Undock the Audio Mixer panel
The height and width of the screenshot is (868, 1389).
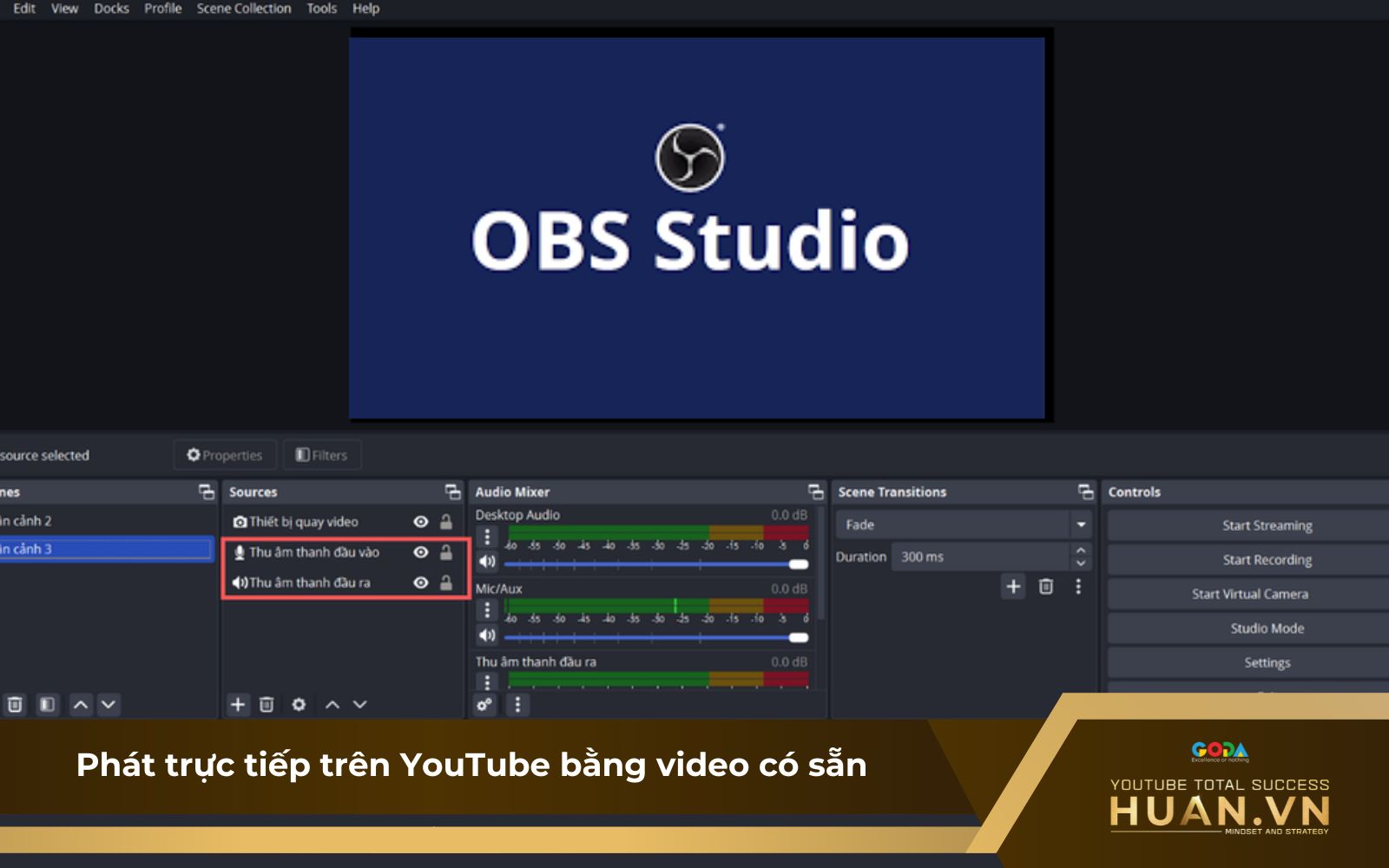816,492
